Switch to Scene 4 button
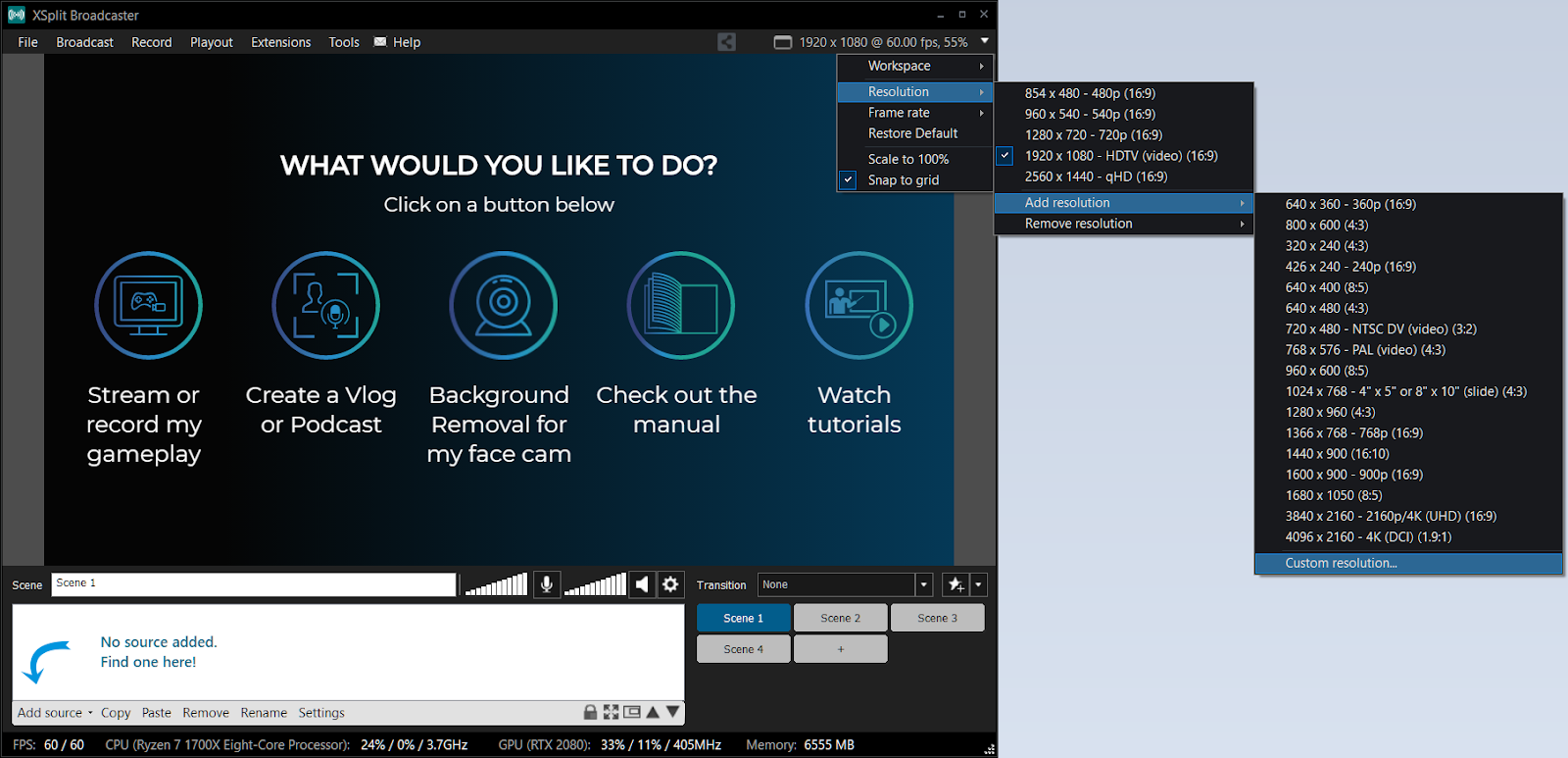 coord(743,649)
